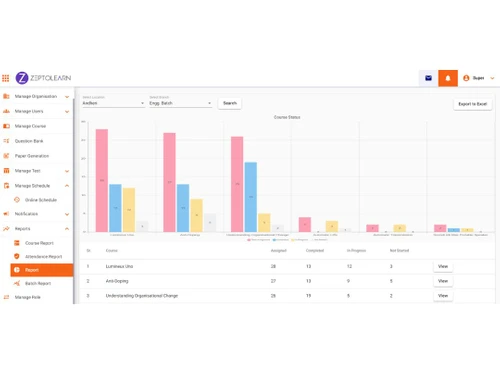Click the Super user avatar icon

tap(466, 78)
